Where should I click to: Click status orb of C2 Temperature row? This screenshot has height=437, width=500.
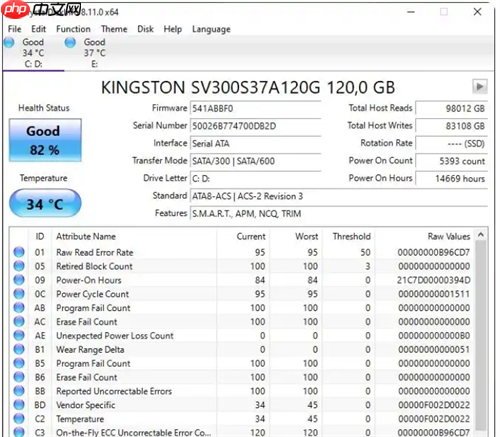coord(19,419)
